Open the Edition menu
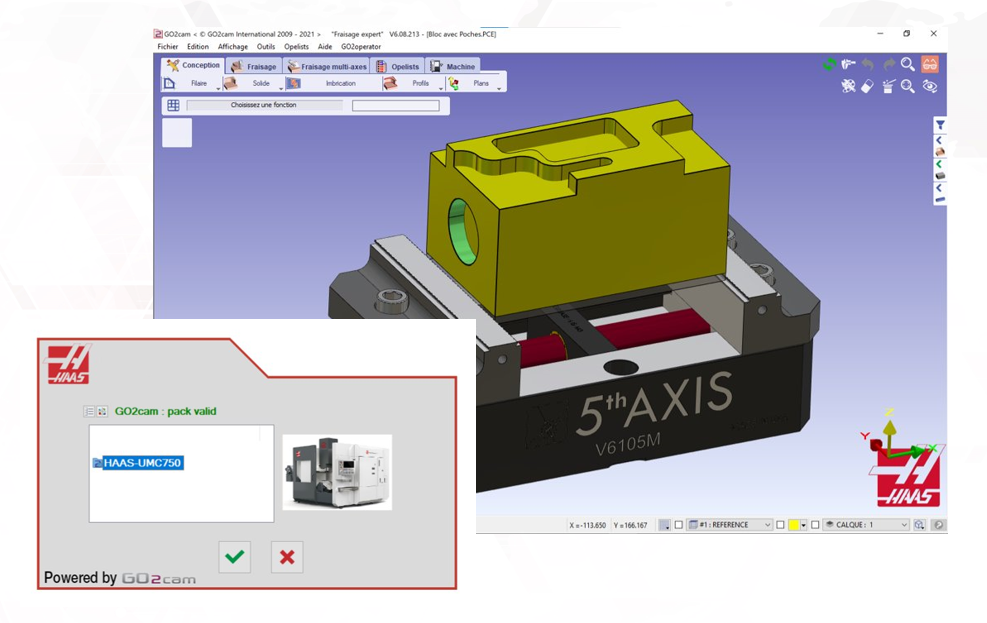The image size is (987, 623). (x=198, y=47)
